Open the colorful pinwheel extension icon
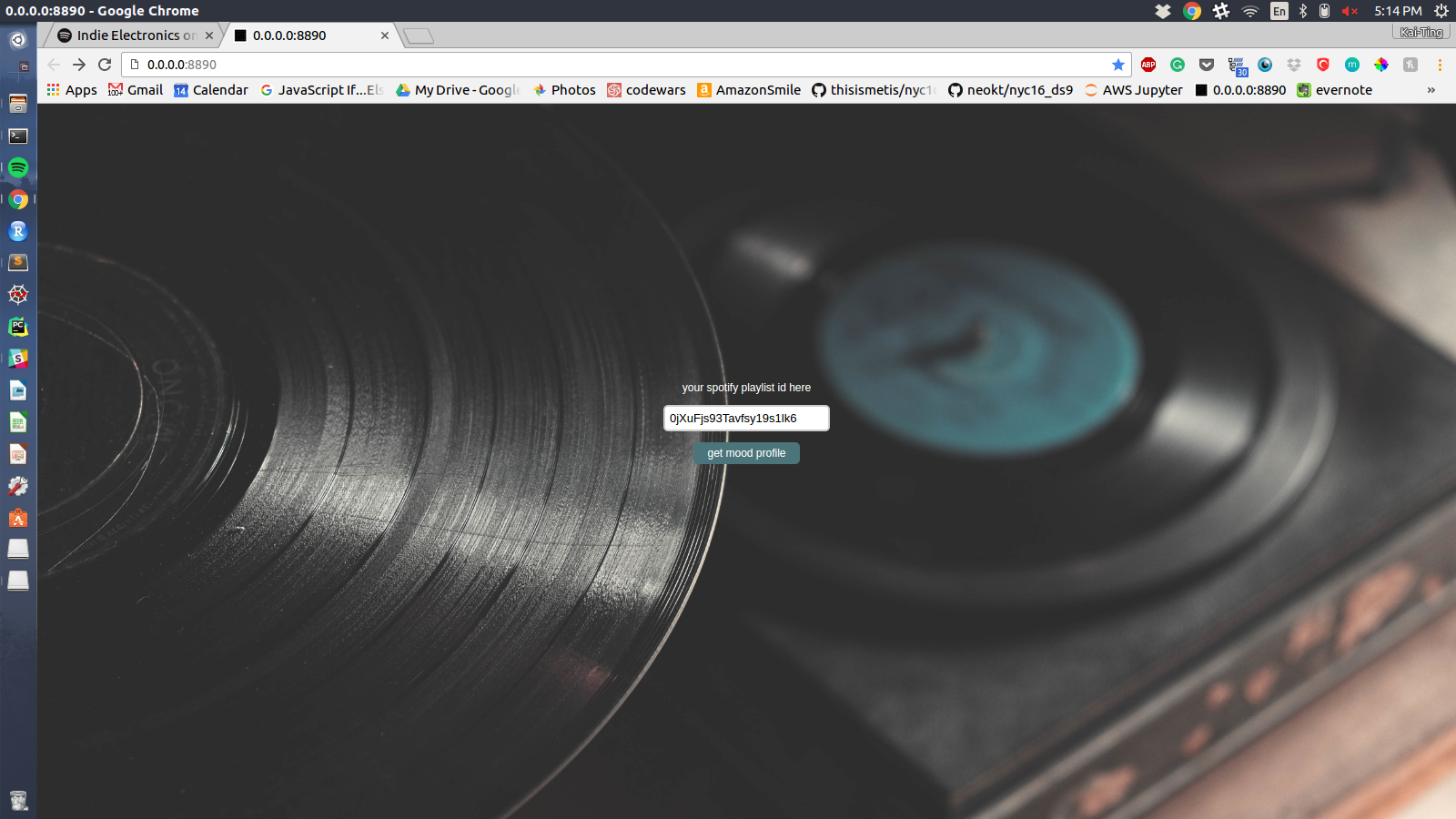1456x819 pixels. (1381, 65)
